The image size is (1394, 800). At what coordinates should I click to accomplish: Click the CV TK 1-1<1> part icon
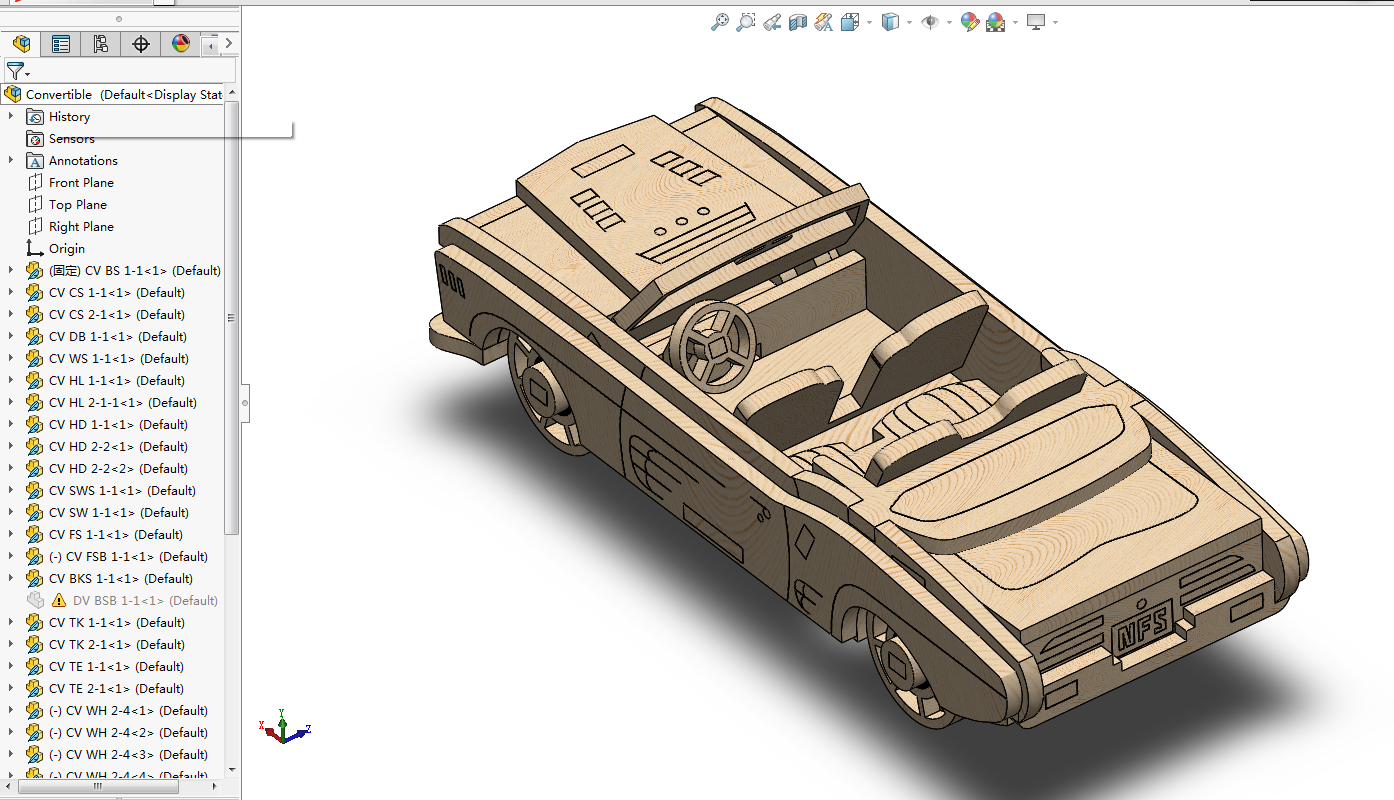click(35, 622)
